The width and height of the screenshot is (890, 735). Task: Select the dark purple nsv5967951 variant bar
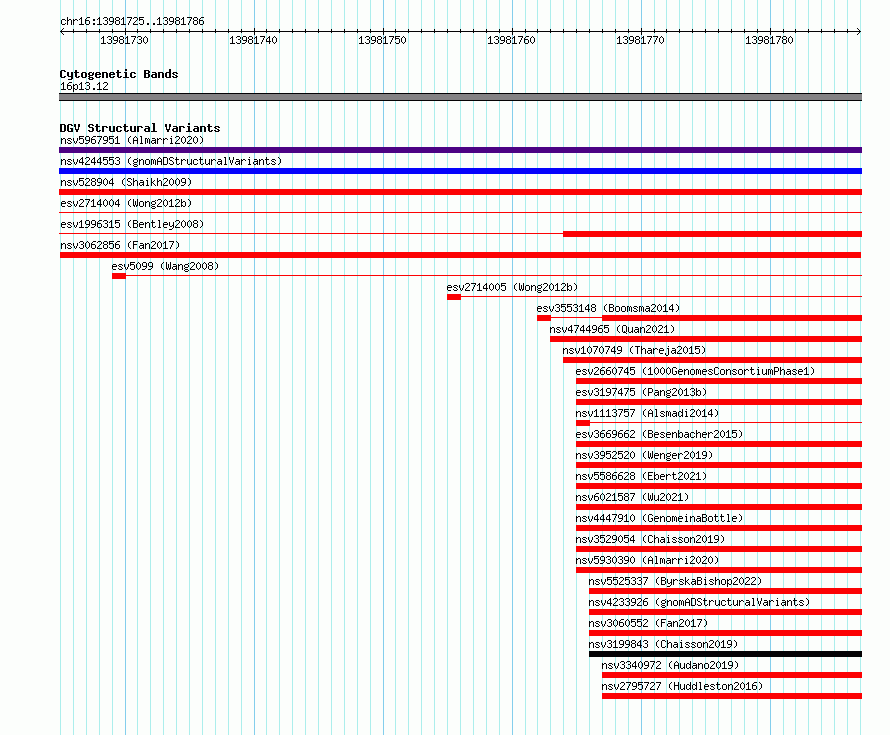tap(460, 150)
